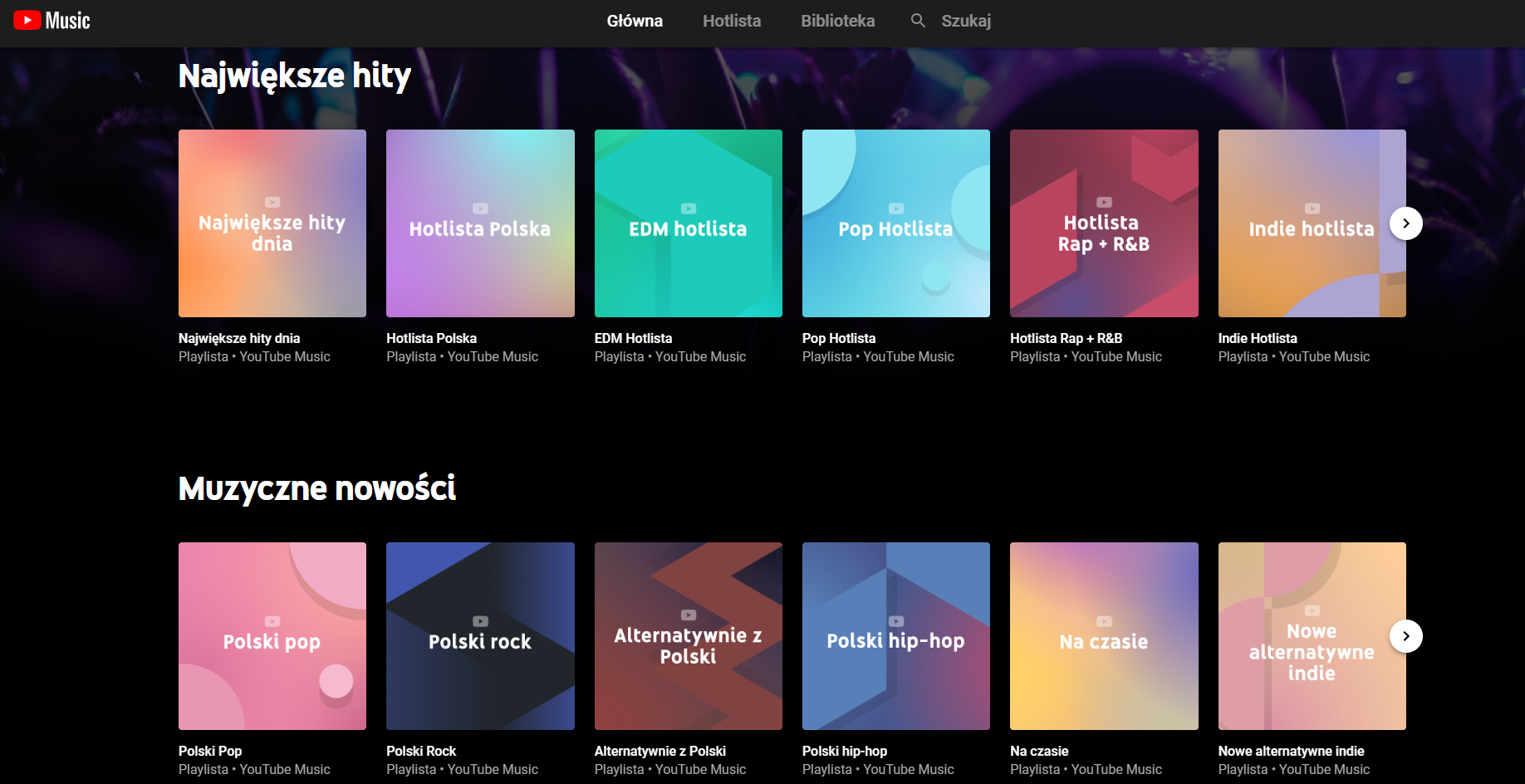Click the Największe hity dnia title link
The height and width of the screenshot is (784, 1525).
point(239,338)
